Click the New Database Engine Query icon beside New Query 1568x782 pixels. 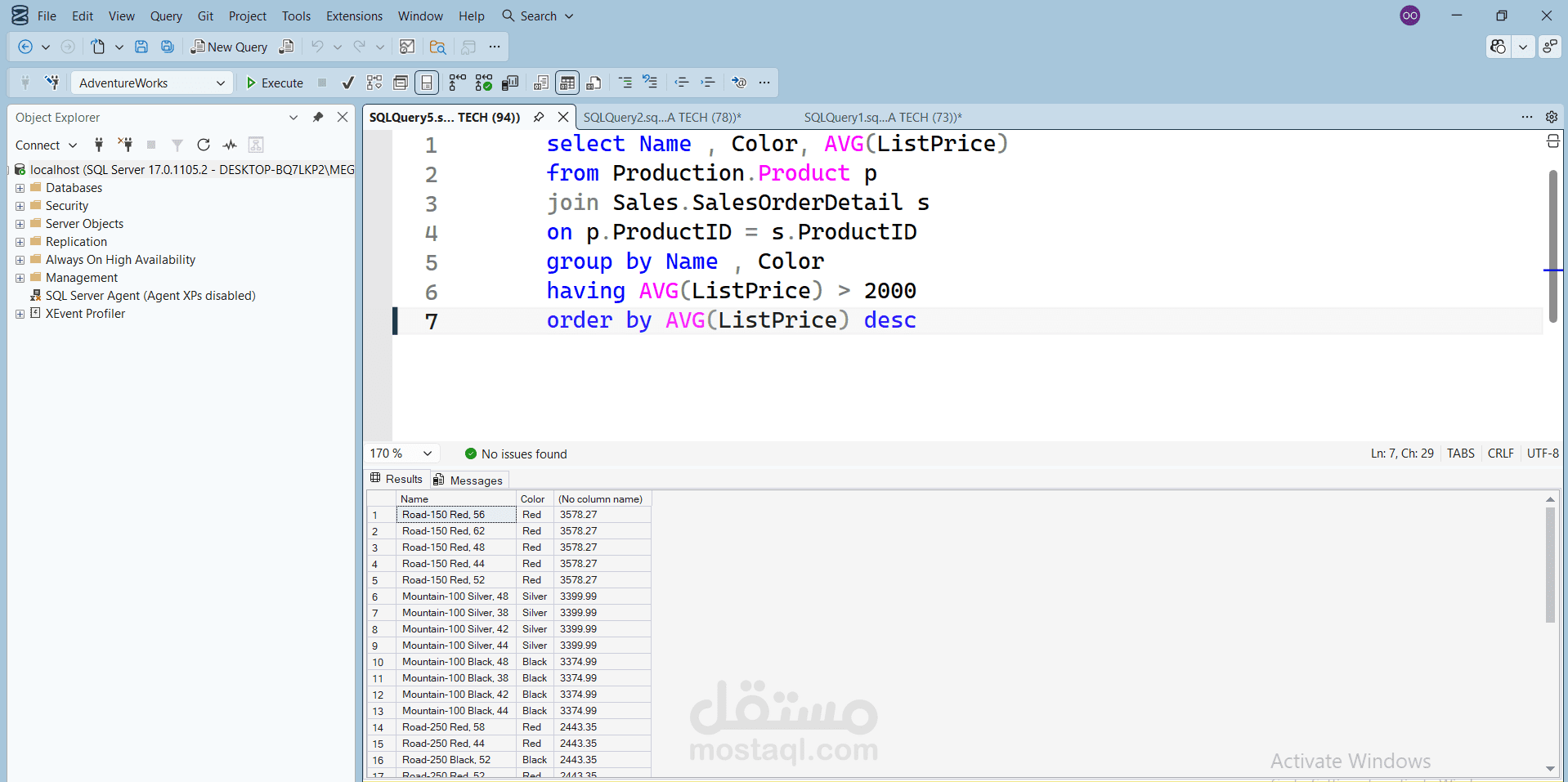pyautogui.click(x=286, y=47)
